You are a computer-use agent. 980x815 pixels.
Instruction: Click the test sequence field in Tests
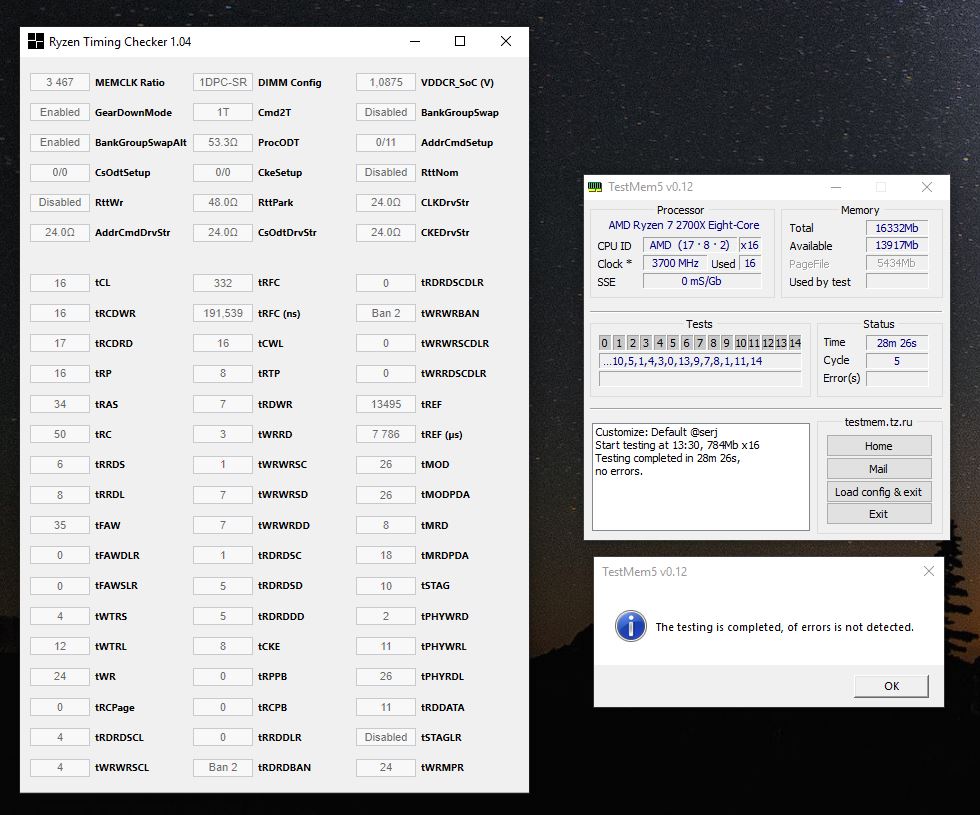click(x=700, y=361)
